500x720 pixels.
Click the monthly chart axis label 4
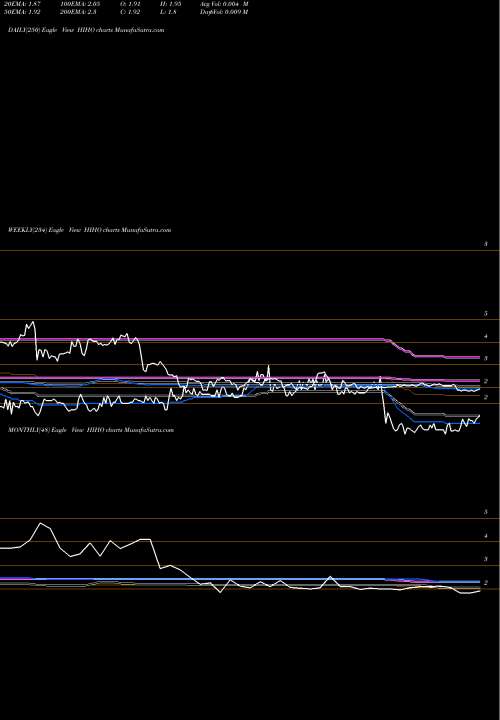click(486, 536)
